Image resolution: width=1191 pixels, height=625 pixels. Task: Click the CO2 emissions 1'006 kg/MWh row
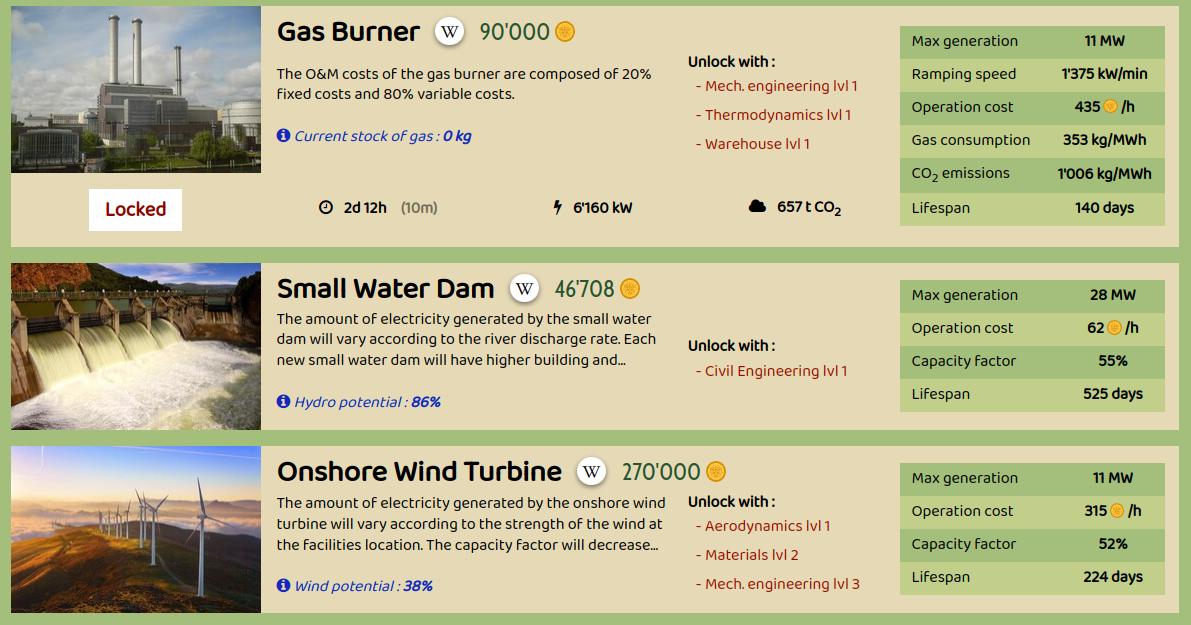pyautogui.click(x=1032, y=174)
